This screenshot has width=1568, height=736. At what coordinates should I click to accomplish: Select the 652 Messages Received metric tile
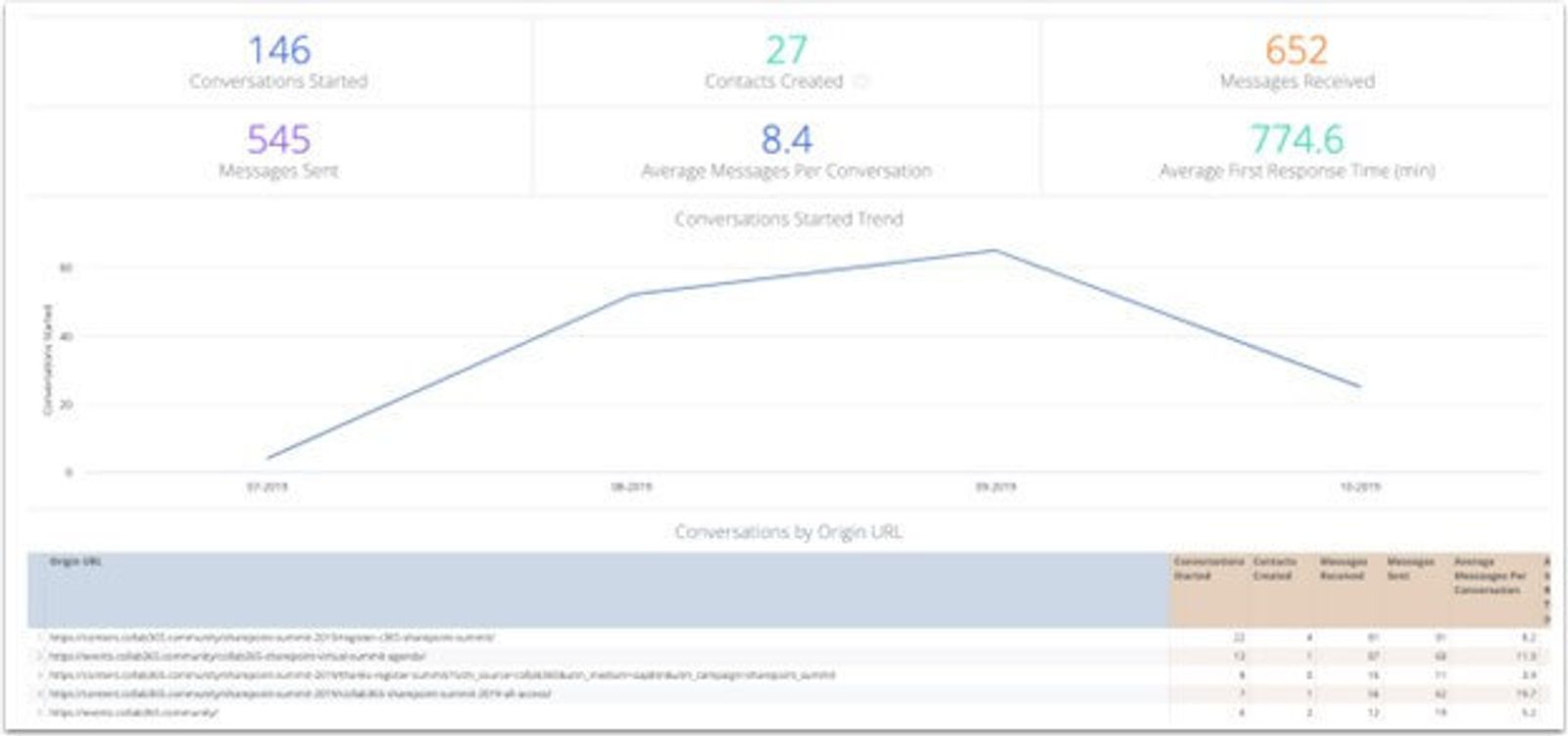[1296, 62]
